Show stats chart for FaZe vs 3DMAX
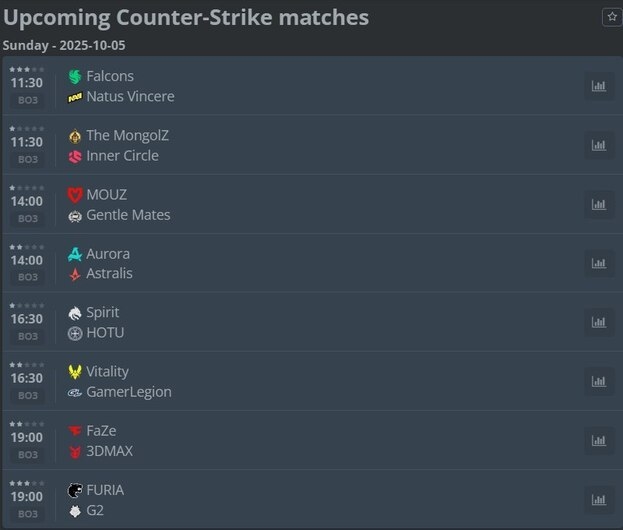 (599, 440)
